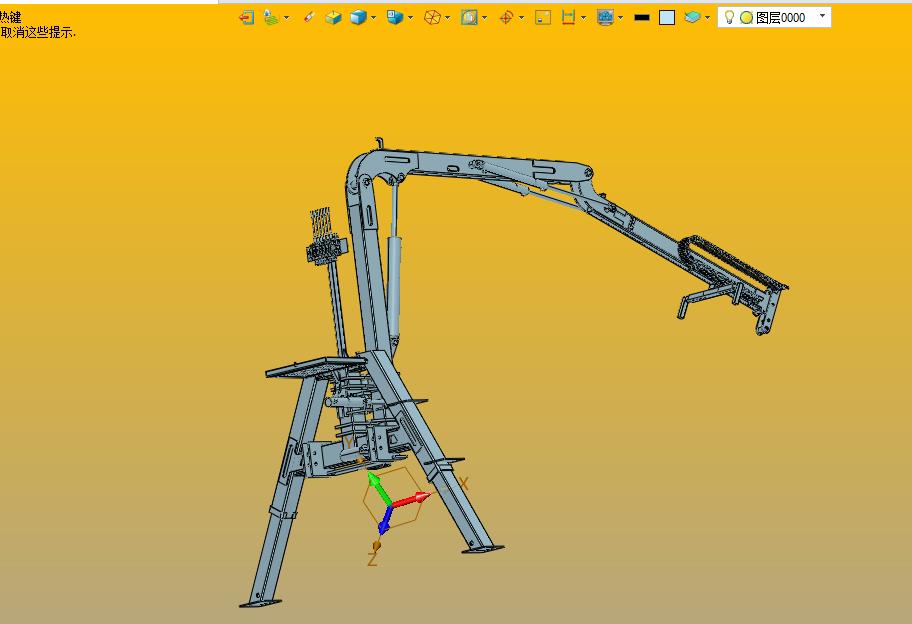Click the align-to-plane tool icon
Viewport: 912px width, 624px height.
click(x=270, y=18)
